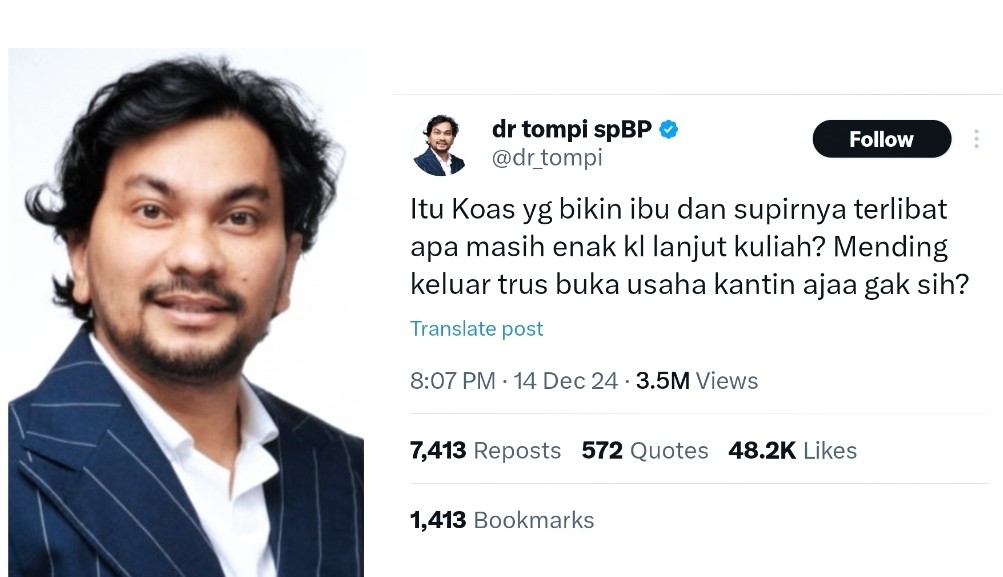
Task: Click the 'Views' label text
Action: [x=727, y=381]
